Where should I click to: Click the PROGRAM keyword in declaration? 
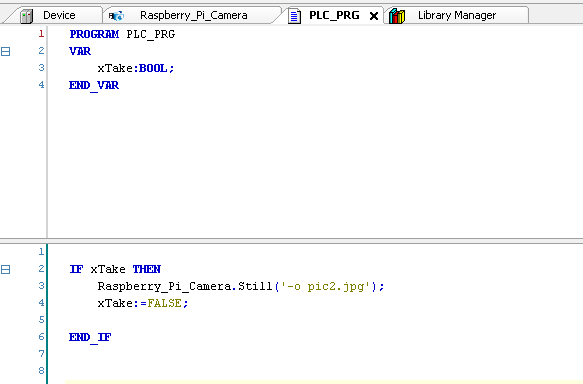tap(94, 34)
